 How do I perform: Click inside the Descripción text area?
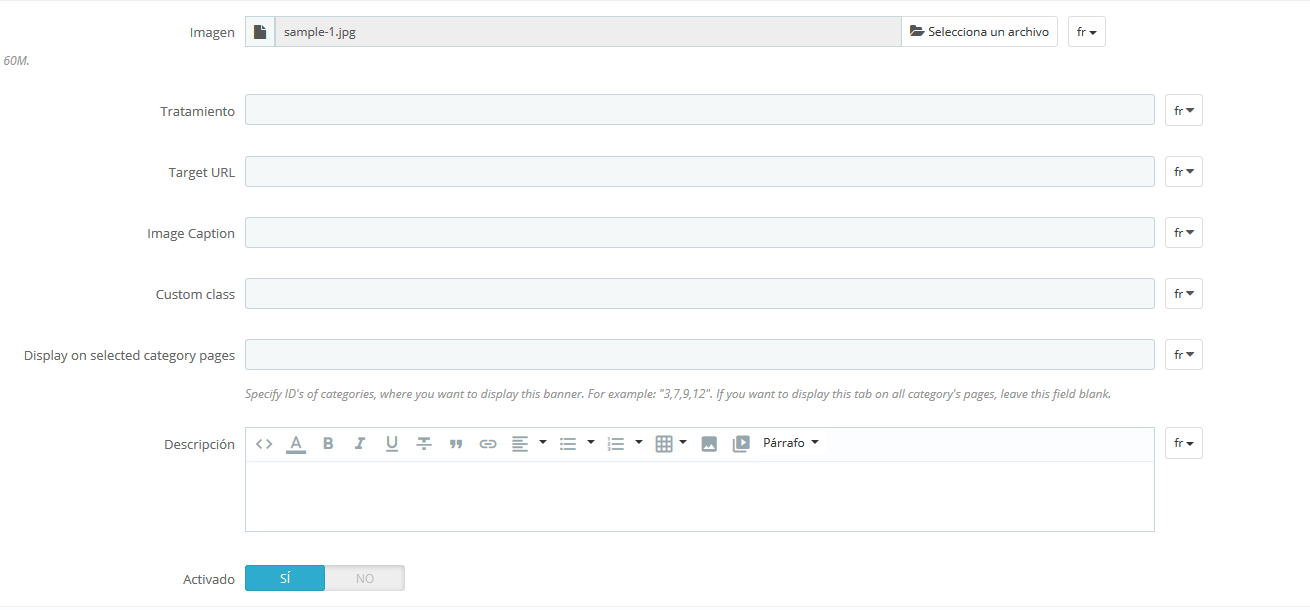[x=700, y=496]
